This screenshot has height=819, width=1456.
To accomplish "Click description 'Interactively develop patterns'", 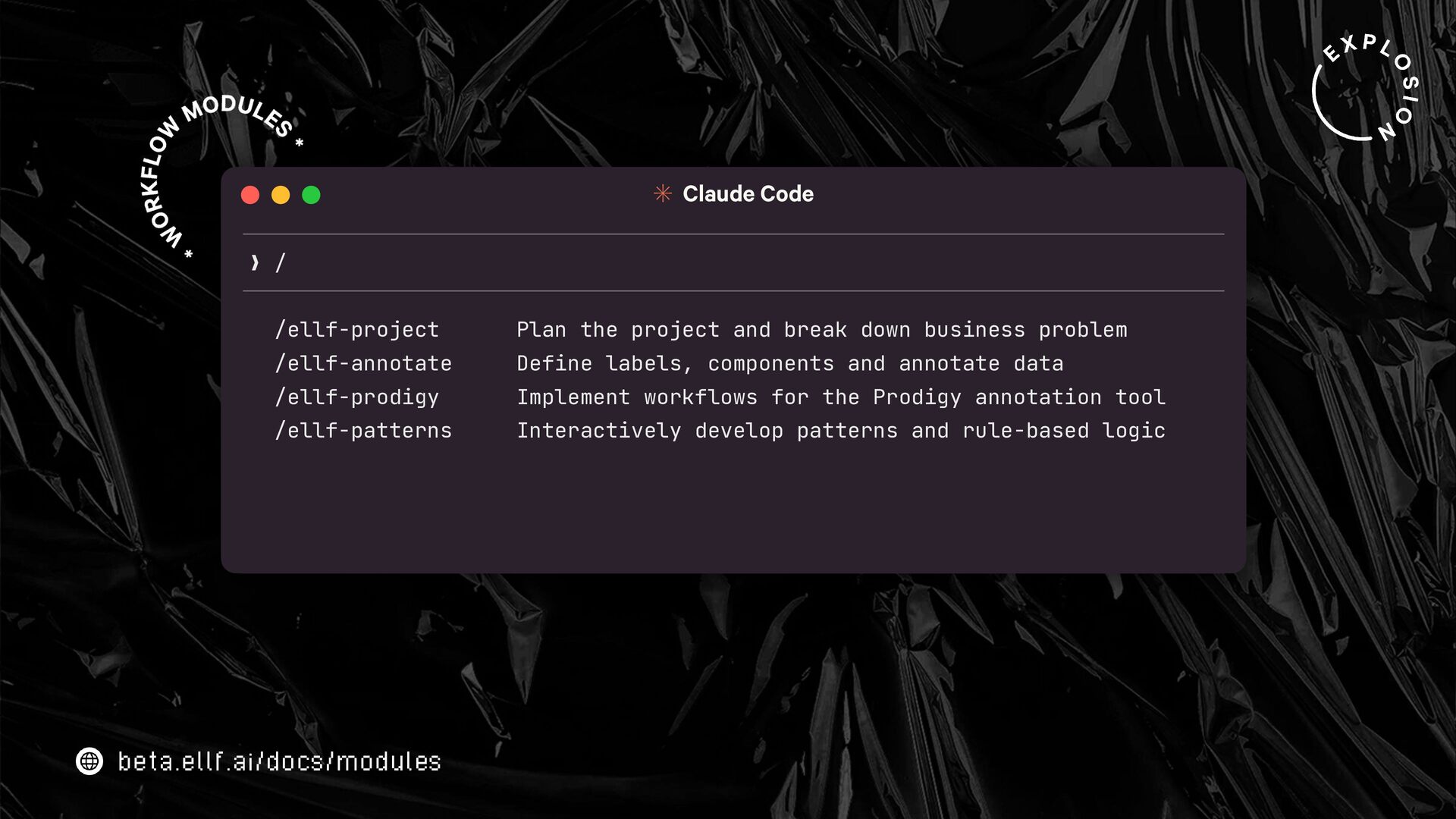I will point(840,431).
